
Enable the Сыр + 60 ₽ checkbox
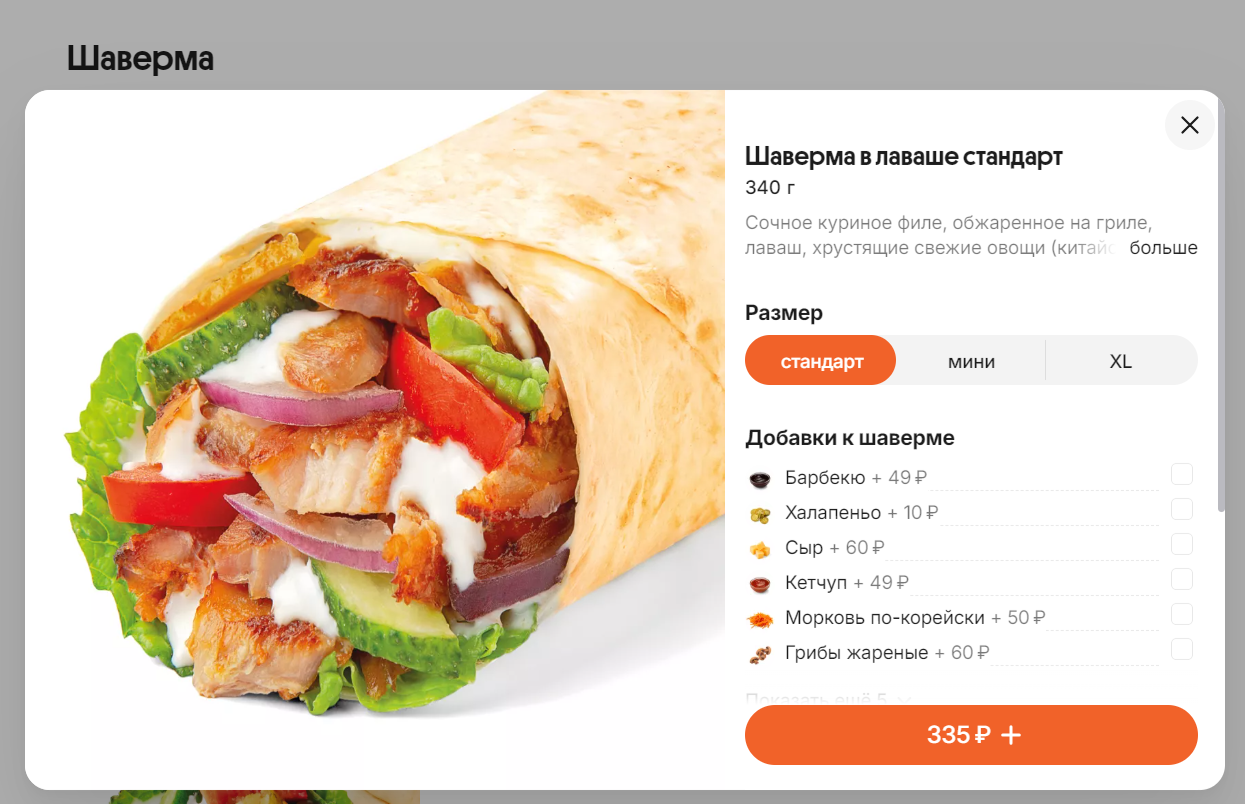[x=1182, y=544]
